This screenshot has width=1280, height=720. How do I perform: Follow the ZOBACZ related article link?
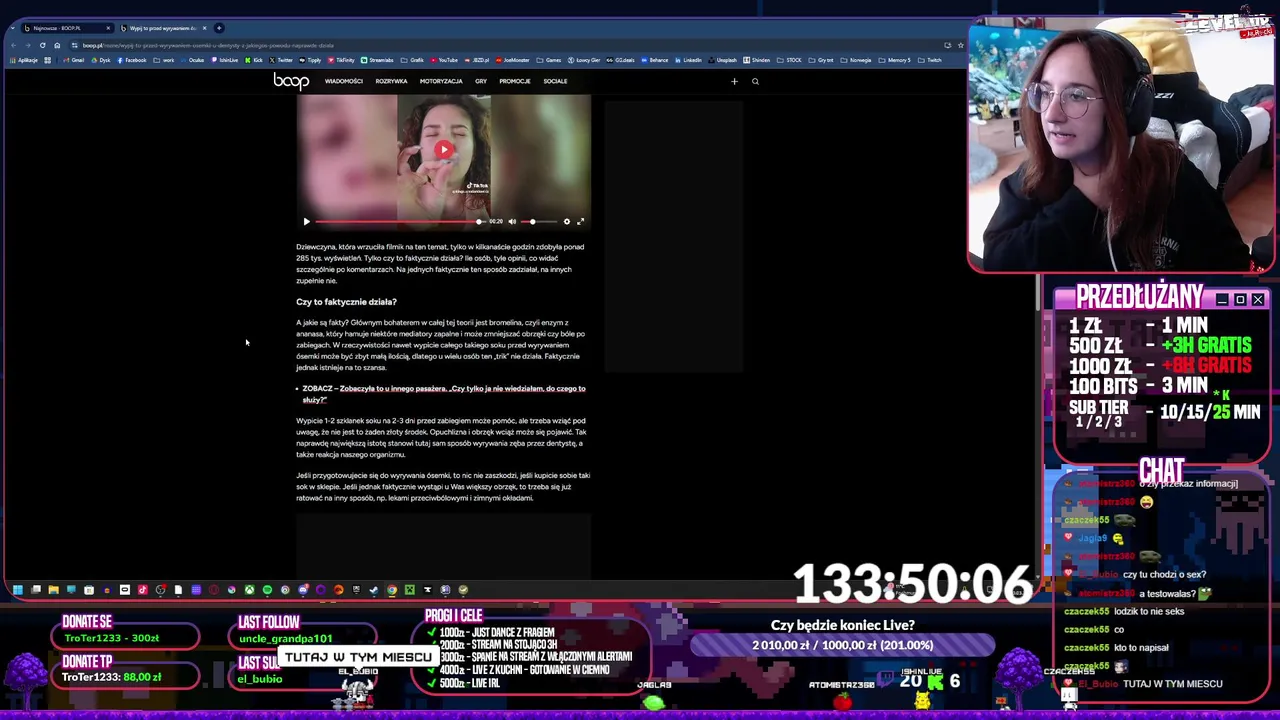pyautogui.click(x=444, y=394)
